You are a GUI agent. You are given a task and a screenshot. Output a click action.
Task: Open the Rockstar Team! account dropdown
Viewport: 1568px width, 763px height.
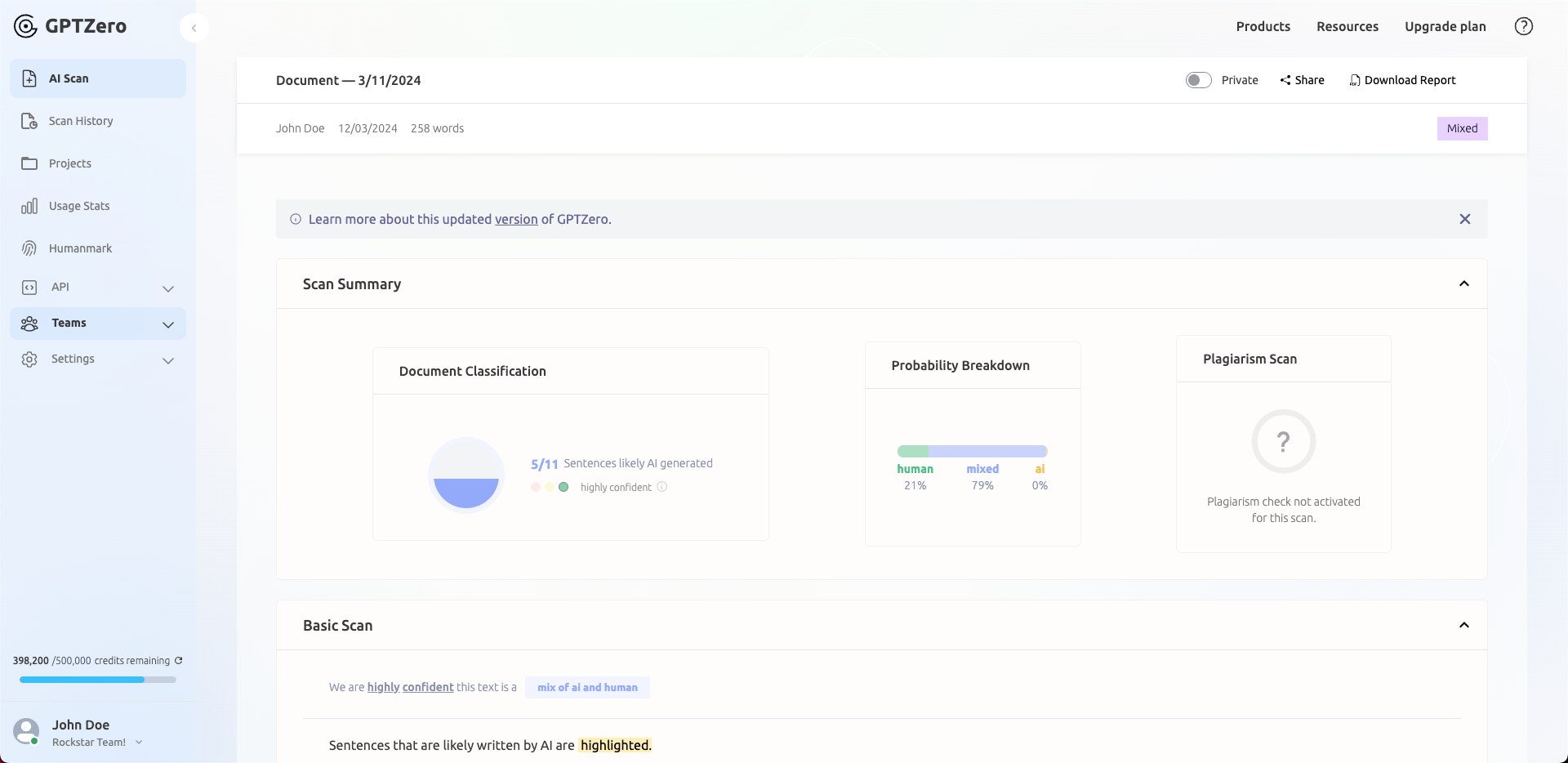139,742
